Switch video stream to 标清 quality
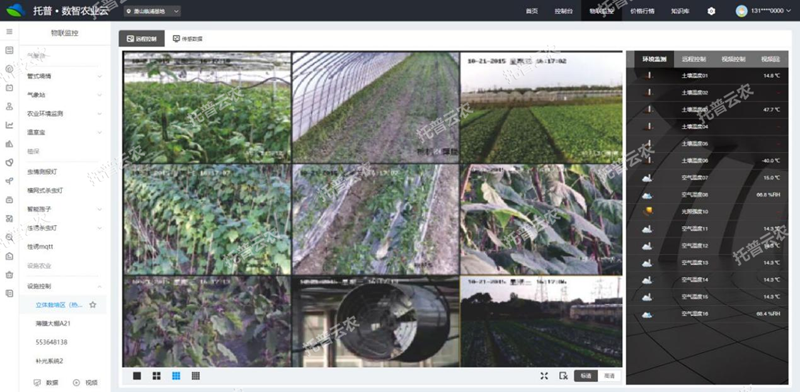800x392 pixels. click(x=586, y=376)
